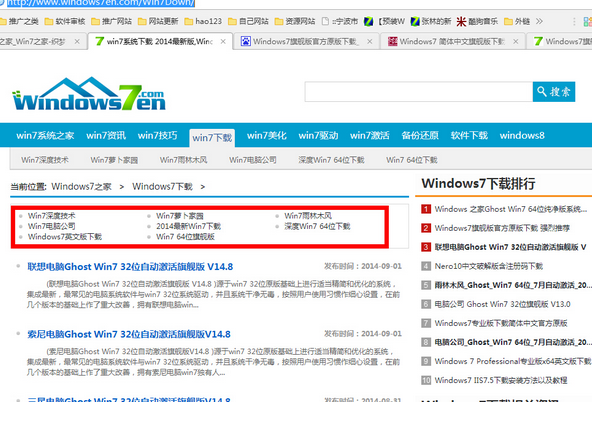Open Win7深度技术 in sub-navigation bar
Viewport: 592px width, 423px height.
[x=45, y=160]
